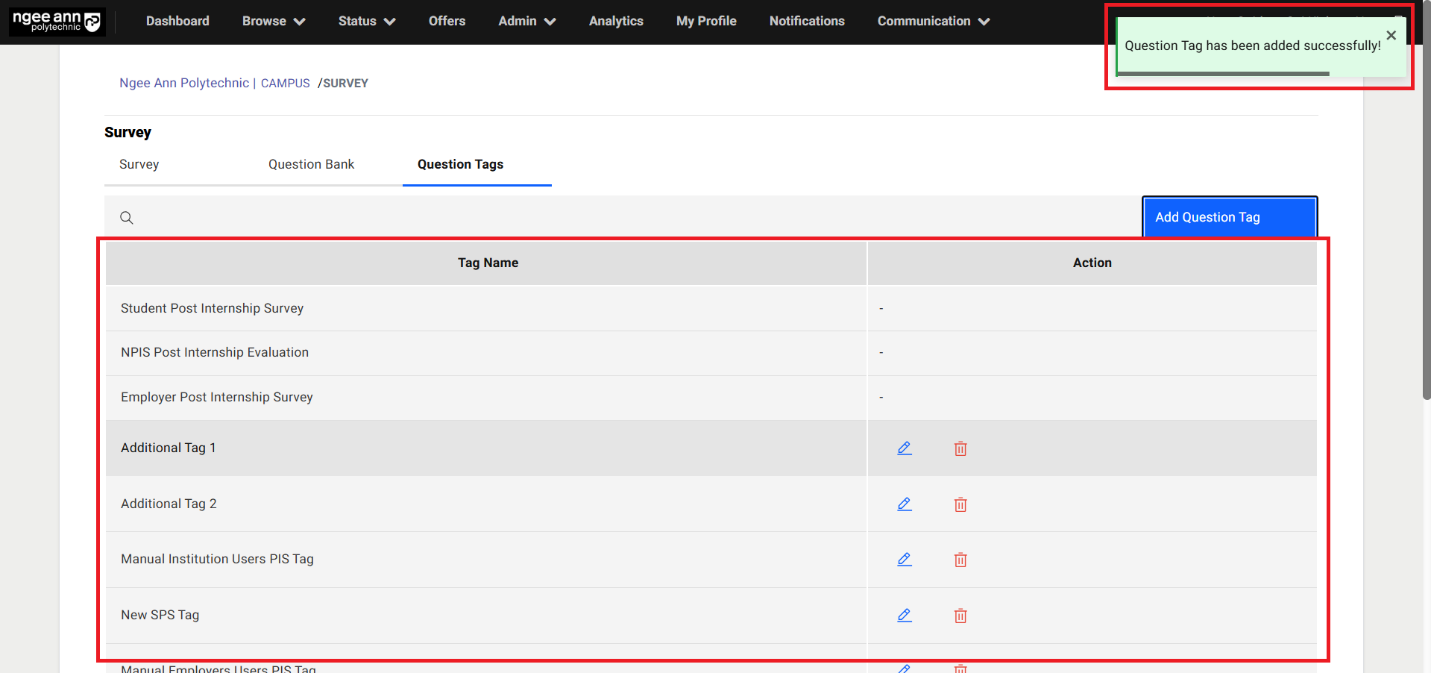Click the Add Question Tag button
The image size is (1431, 673).
click(x=1229, y=217)
